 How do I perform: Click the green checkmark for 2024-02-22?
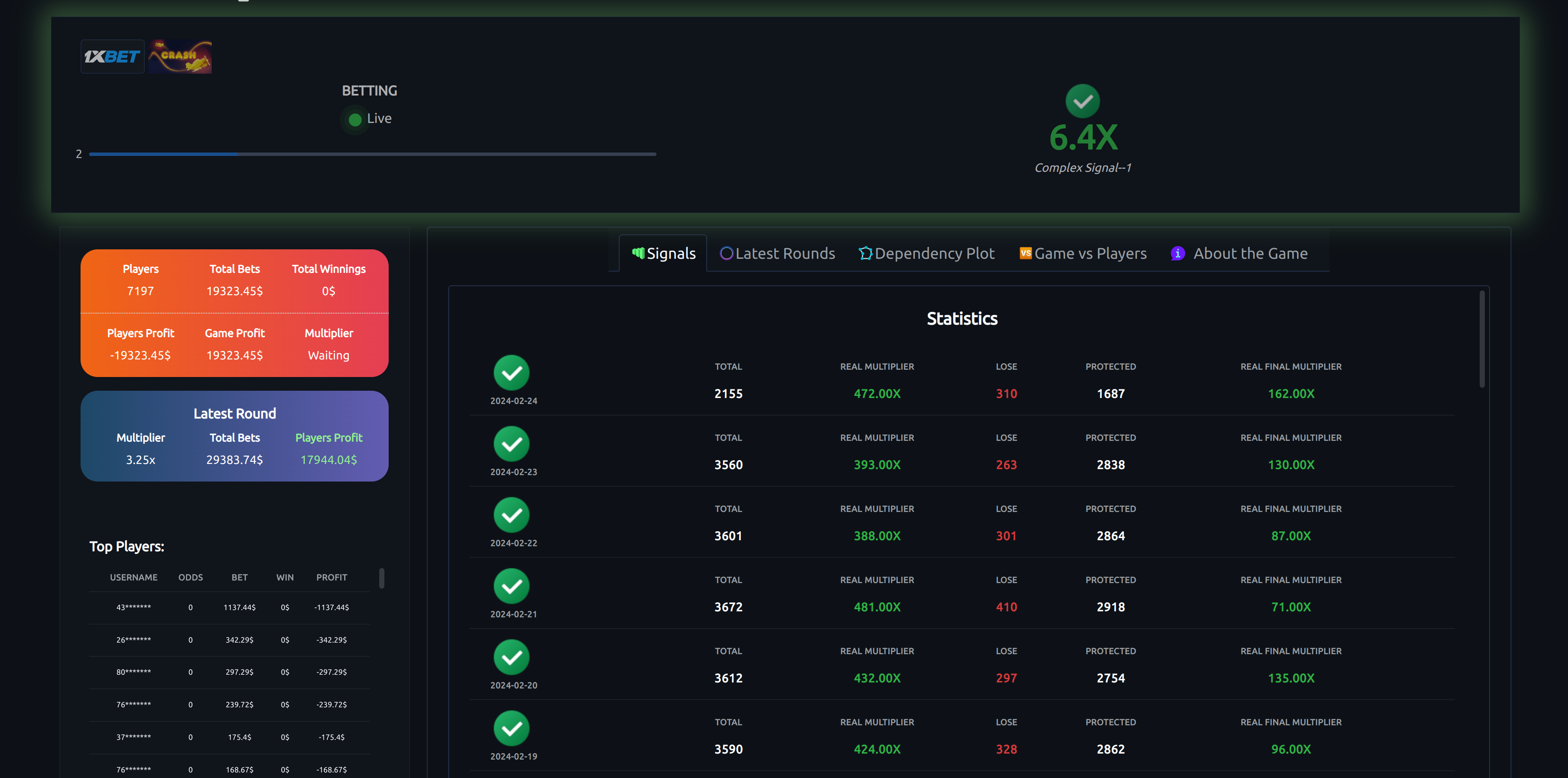[511, 515]
